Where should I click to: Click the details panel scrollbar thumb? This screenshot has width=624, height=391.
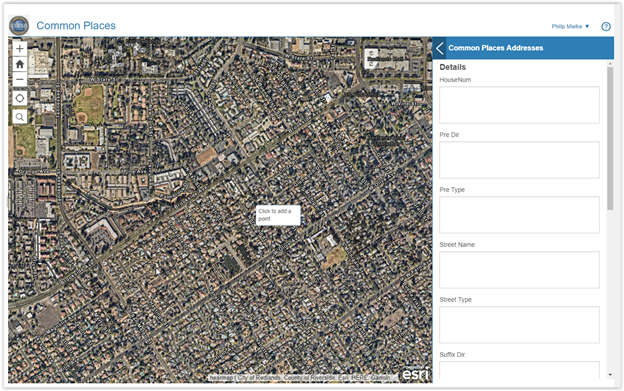(x=610, y=138)
